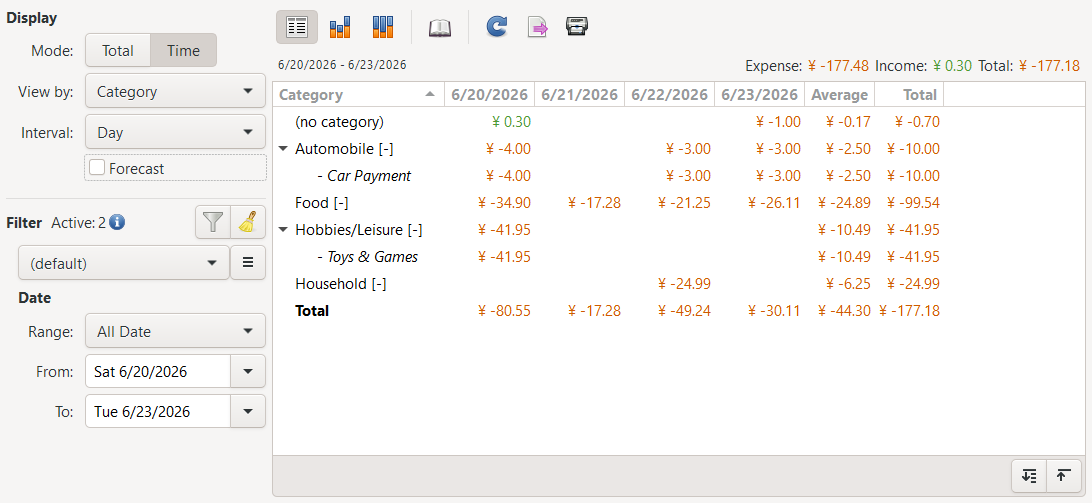Collapse all rows in the report
Viewport: 1092px width, 503px height.
coord(1063,476)
